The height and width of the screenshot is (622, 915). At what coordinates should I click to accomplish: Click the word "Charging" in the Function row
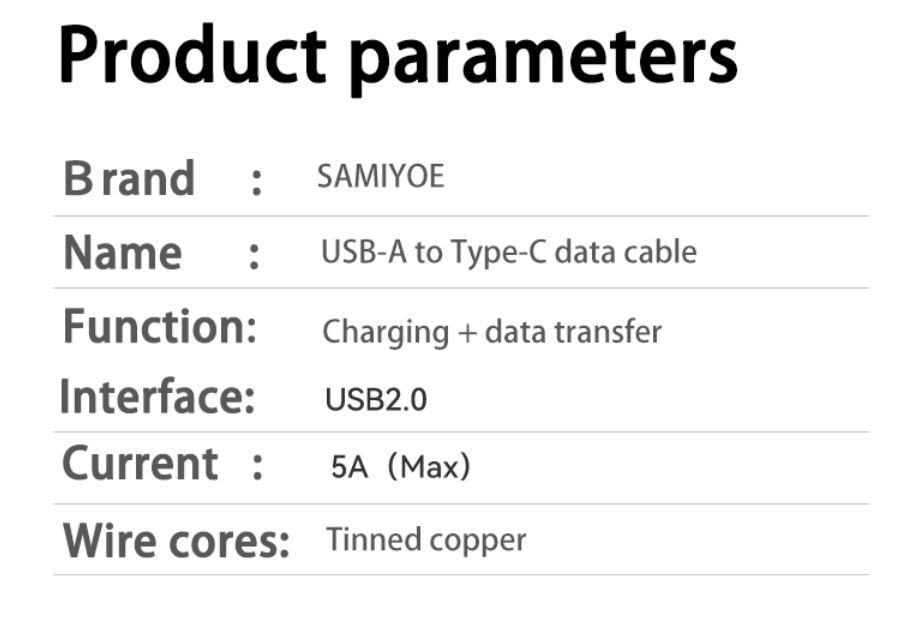[385, 332]
